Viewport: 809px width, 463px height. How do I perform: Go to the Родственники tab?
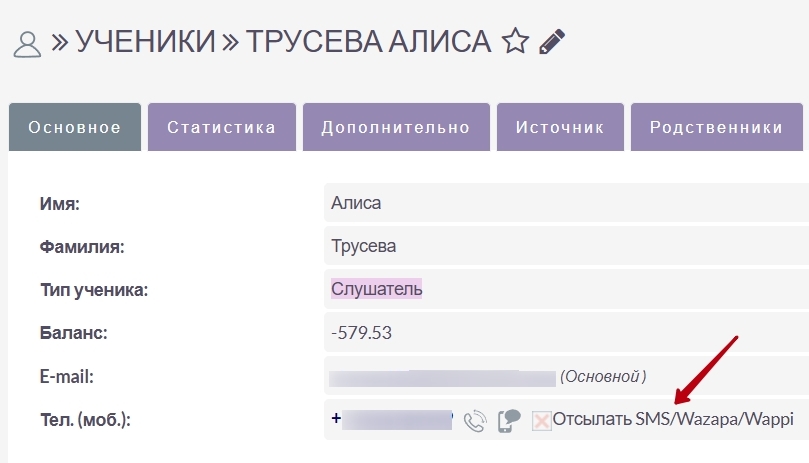click(x=716, y=127)
